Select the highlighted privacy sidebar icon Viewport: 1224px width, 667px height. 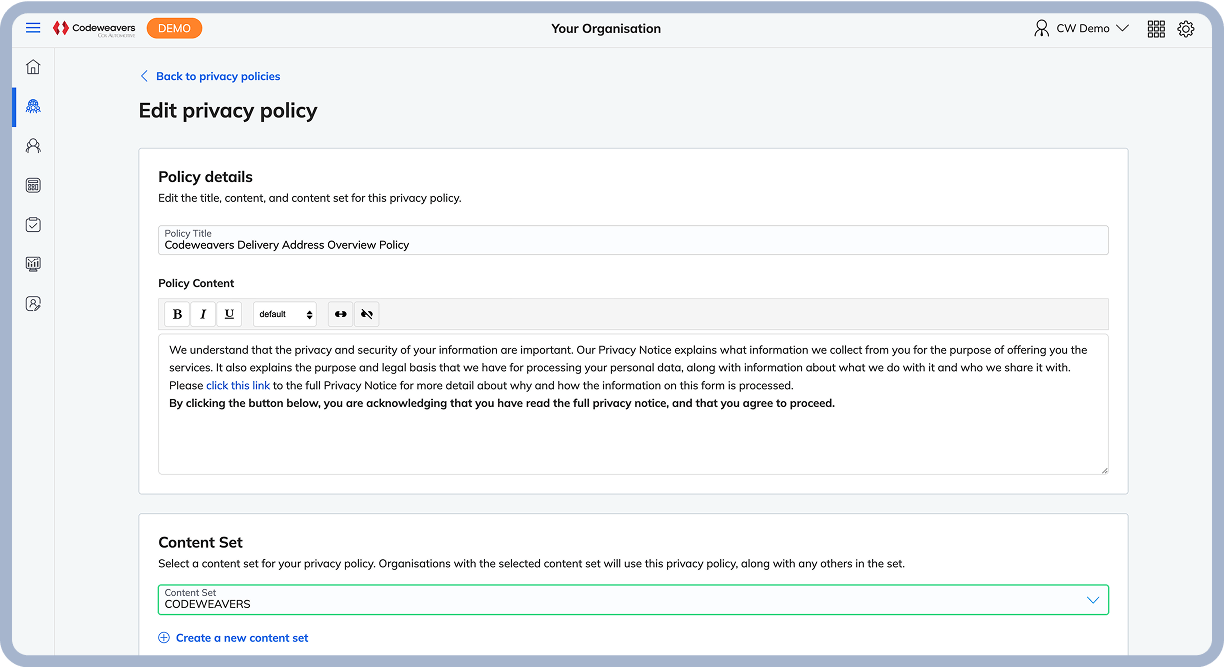tap(33, 107)
